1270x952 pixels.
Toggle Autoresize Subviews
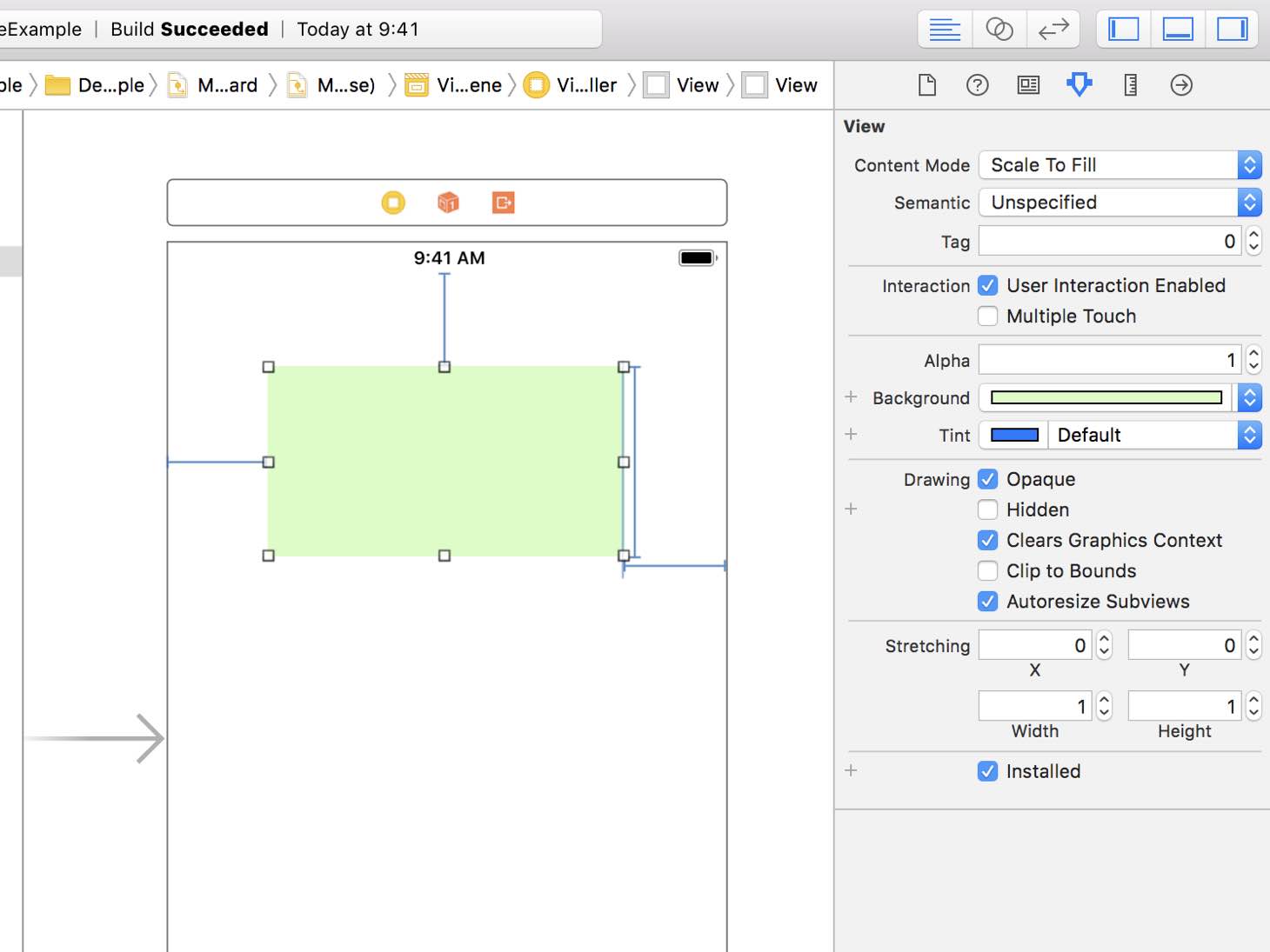(988, 601)
